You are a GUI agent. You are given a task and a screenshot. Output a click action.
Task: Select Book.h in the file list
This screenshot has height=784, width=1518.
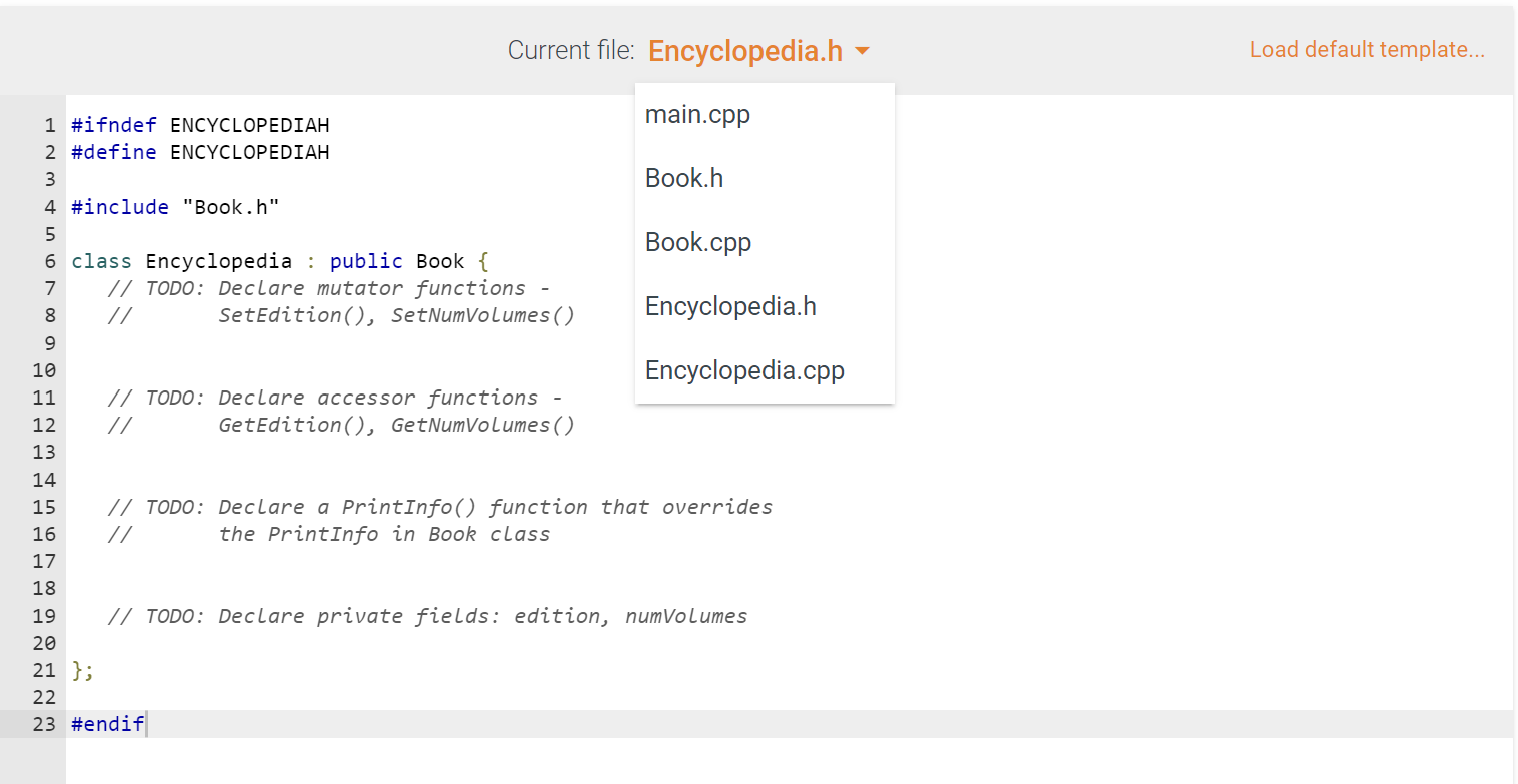point(683,178)
